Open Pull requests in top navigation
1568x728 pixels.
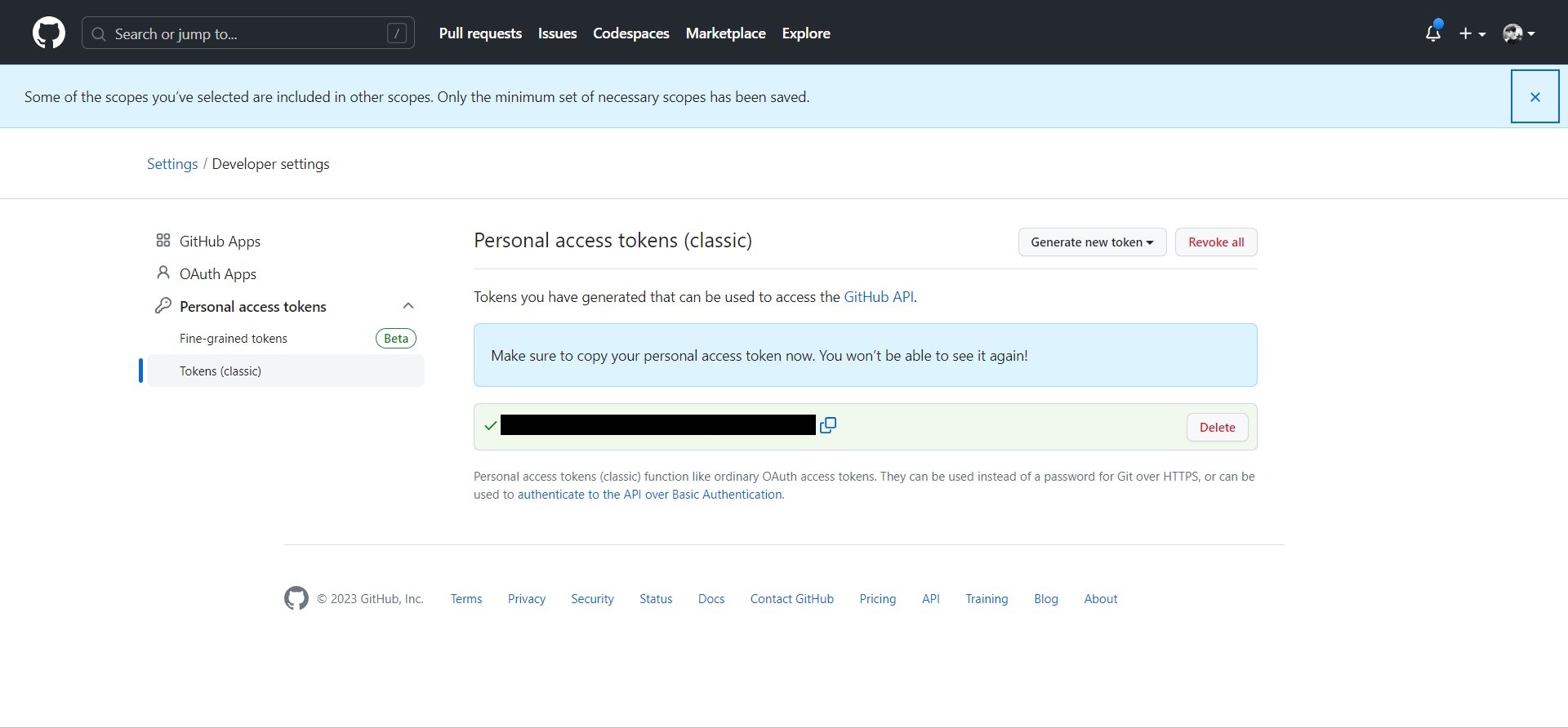click(x=480, y=33)
